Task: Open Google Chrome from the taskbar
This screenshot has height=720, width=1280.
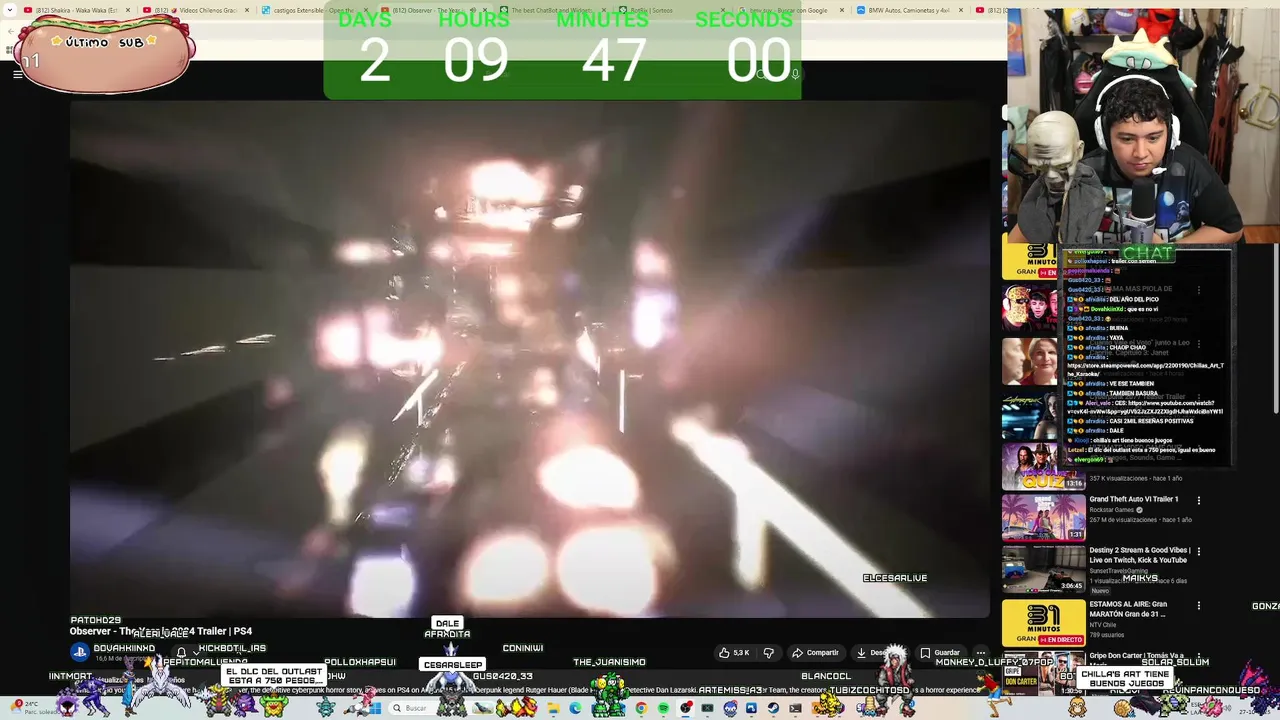Action: click(641, 708)
